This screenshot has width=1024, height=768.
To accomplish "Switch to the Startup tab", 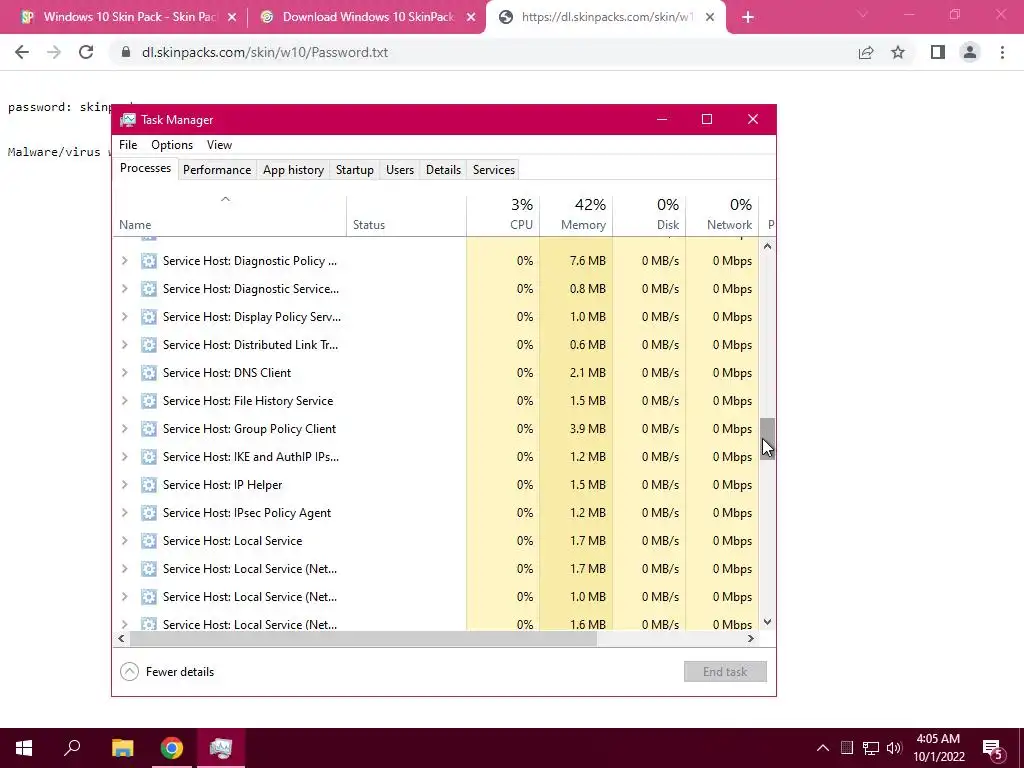I will tap(355, 170).
